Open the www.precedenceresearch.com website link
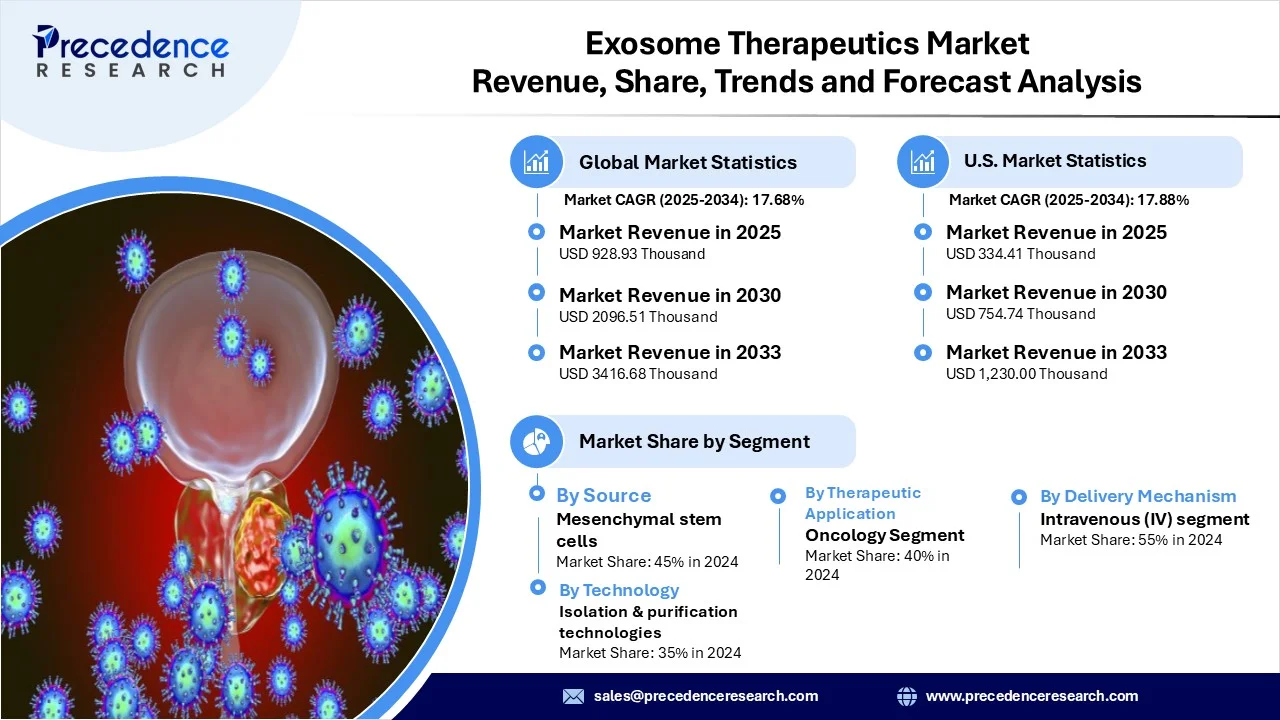This screenshot has height=720, width=1280. (x=1032, y=696)
